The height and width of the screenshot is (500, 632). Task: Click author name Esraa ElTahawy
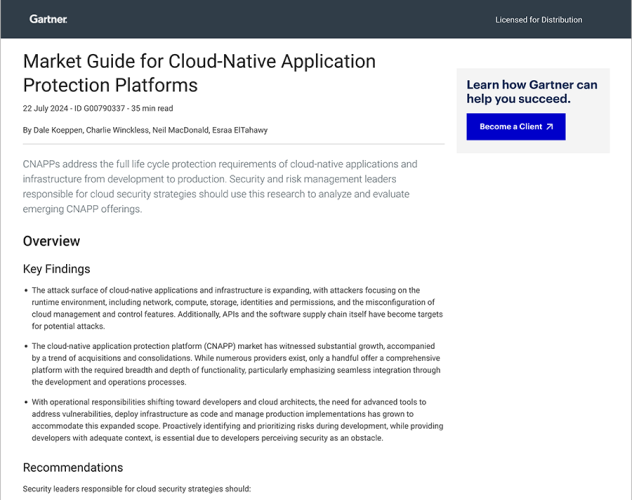point(240,130)
